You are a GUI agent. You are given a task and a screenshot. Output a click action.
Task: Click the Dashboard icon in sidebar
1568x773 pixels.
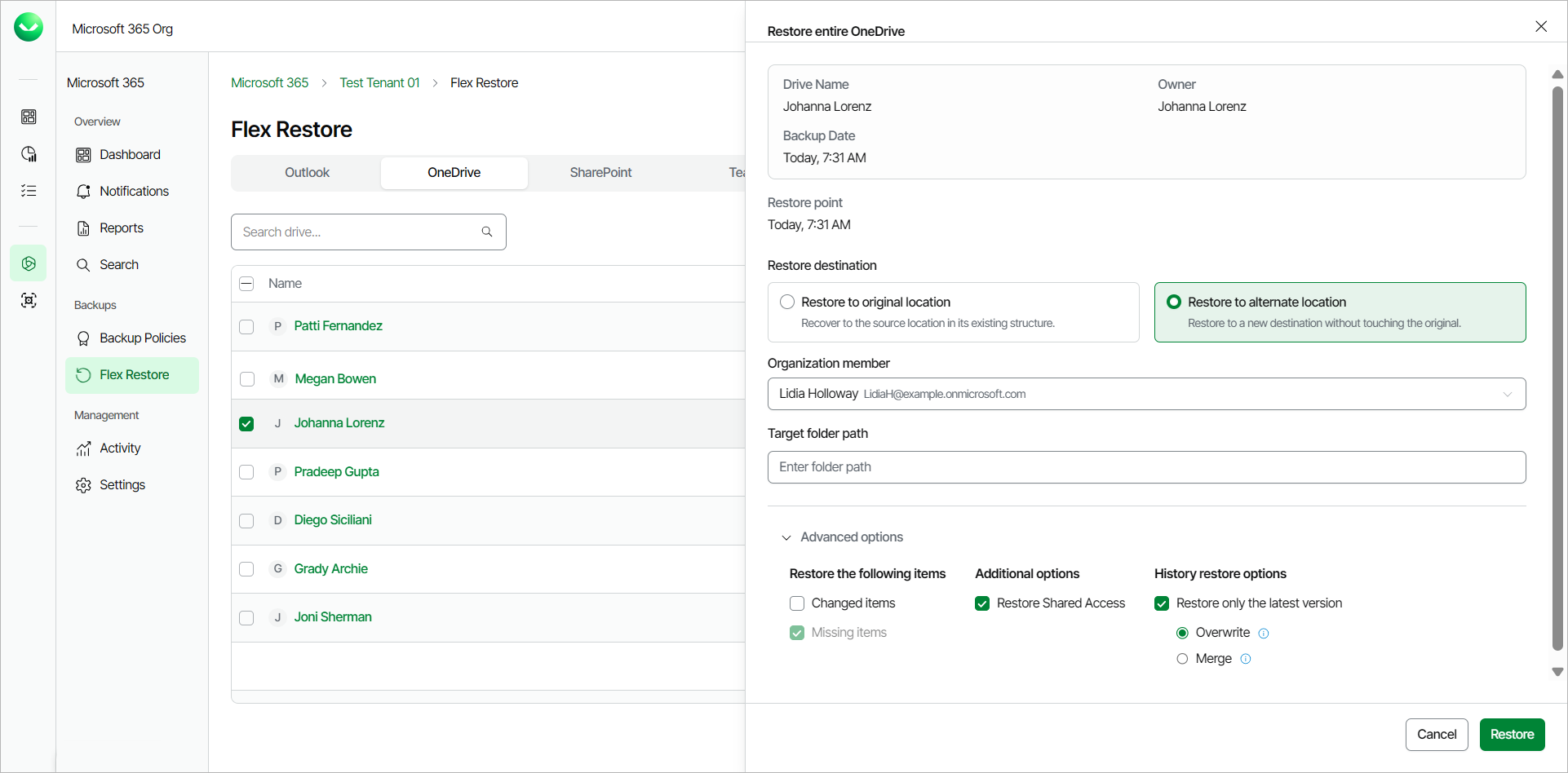click(83, 155)
